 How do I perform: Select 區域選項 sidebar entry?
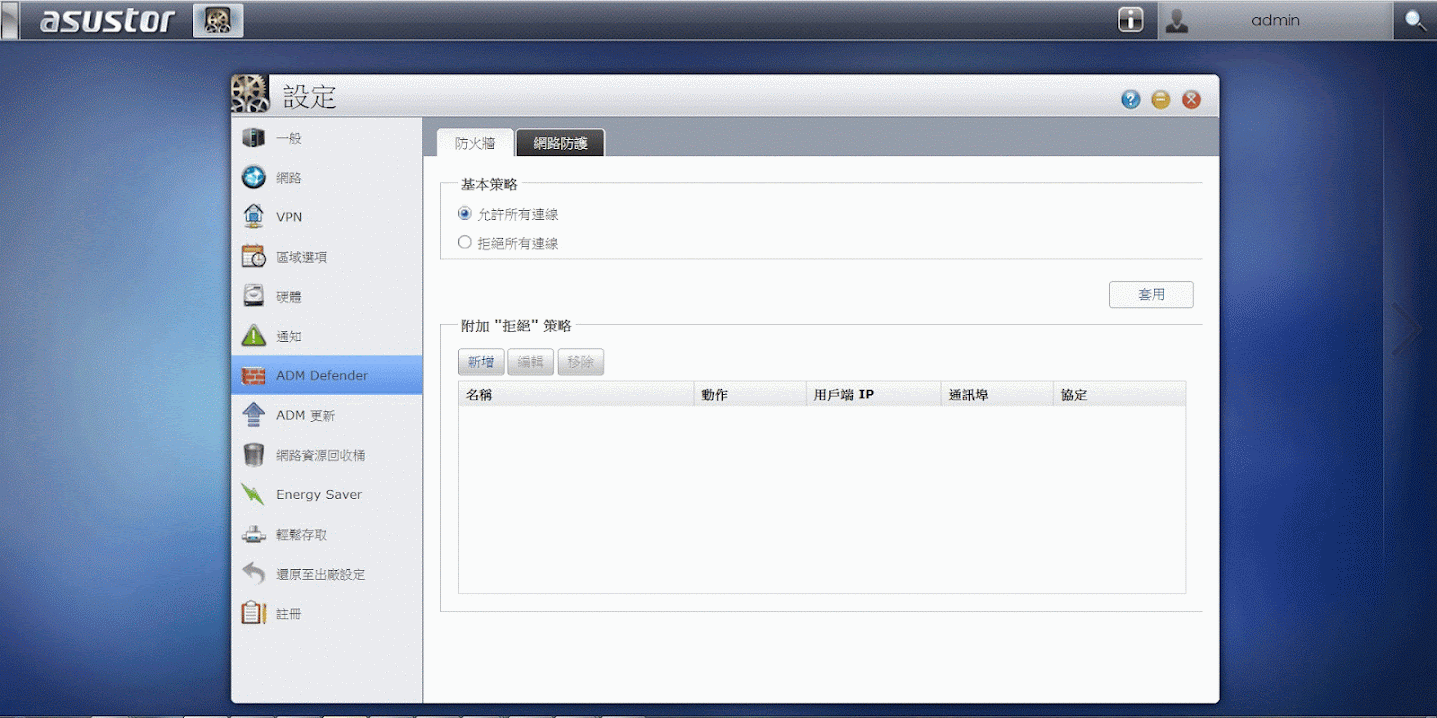point(327,257)
